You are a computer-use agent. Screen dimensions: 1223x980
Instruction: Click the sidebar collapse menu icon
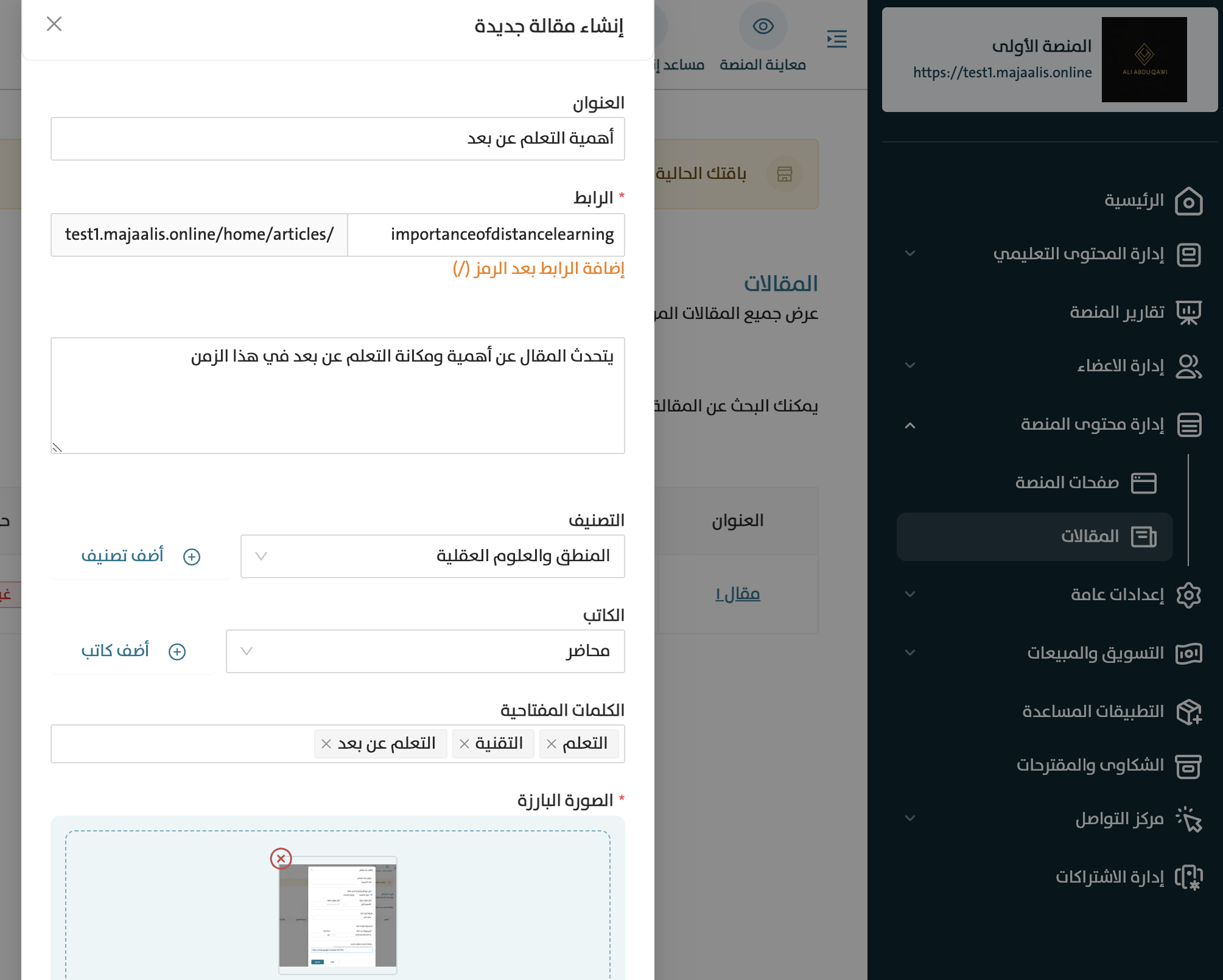coord(837,39)
